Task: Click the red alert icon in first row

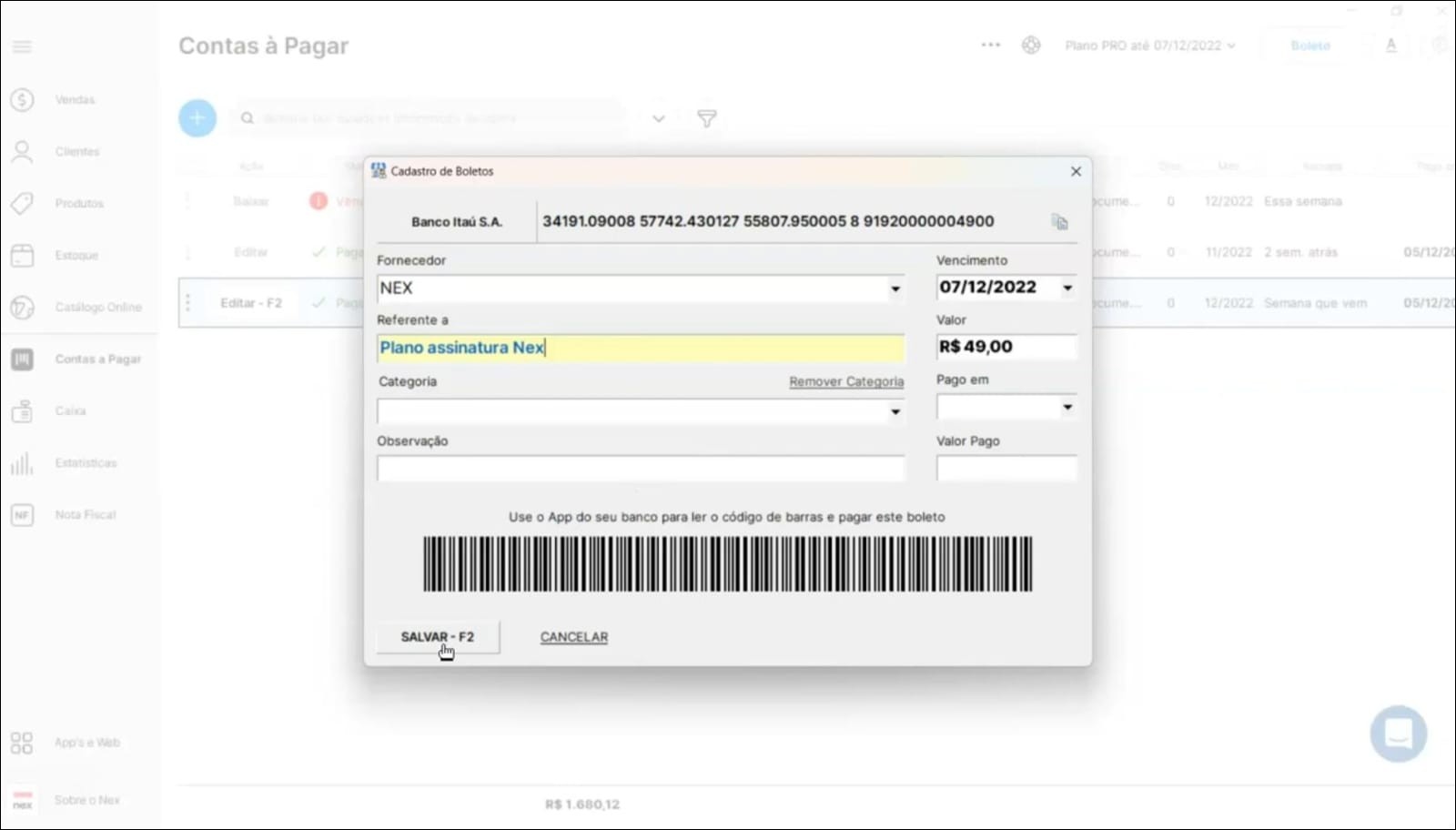Action: coord(318,201)
